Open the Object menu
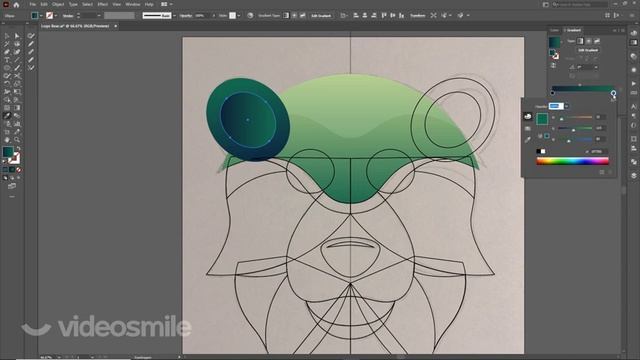This screenshot has height=360, width=640. pyautogui.click(x=58, y=4)
